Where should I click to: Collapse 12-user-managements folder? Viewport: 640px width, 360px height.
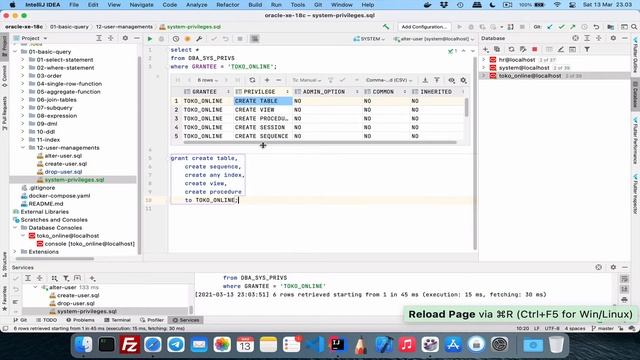23,148
